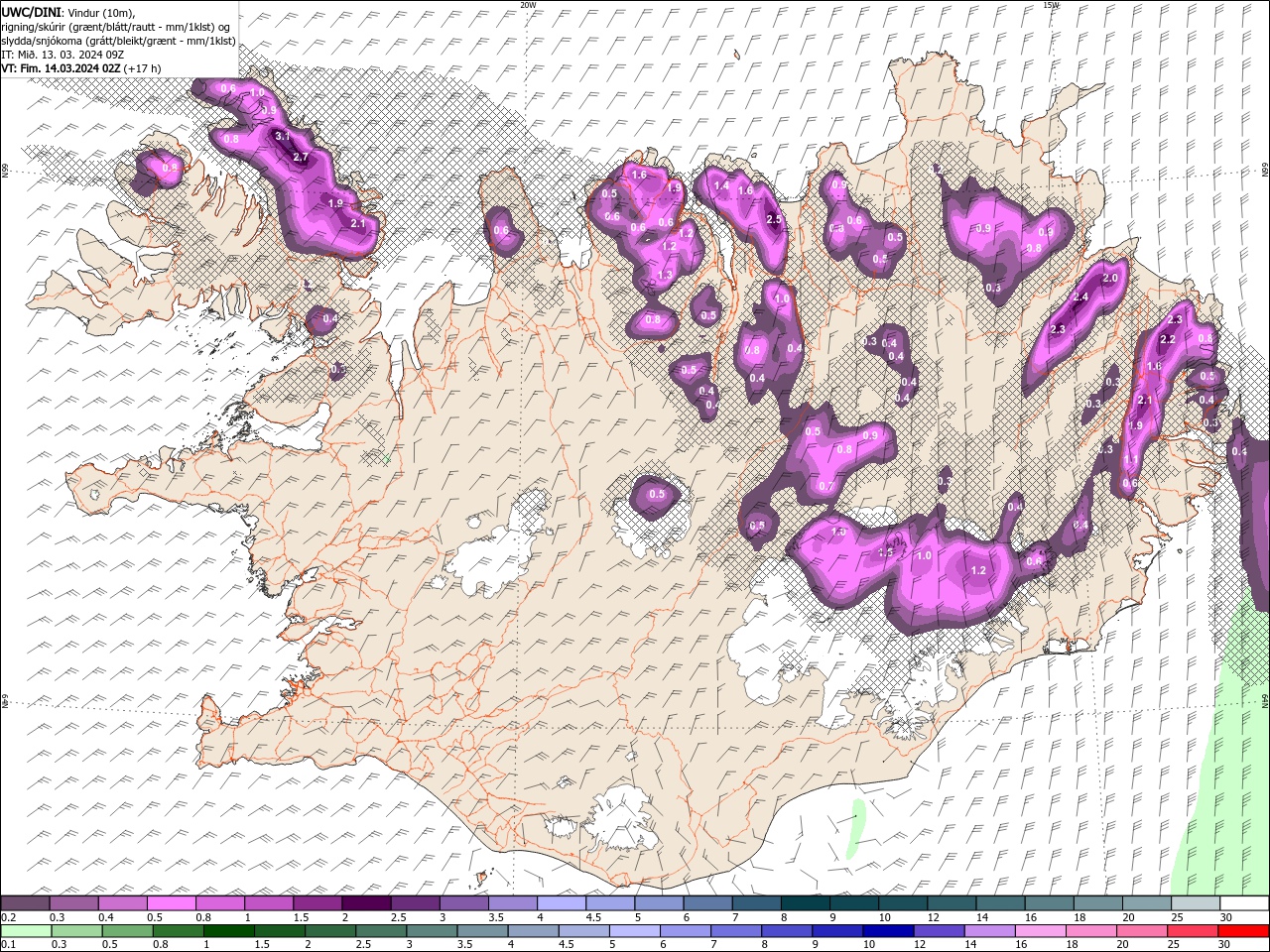Click the '30' label in bottom legend row

pyautogui.click(x=1224, y=945)
